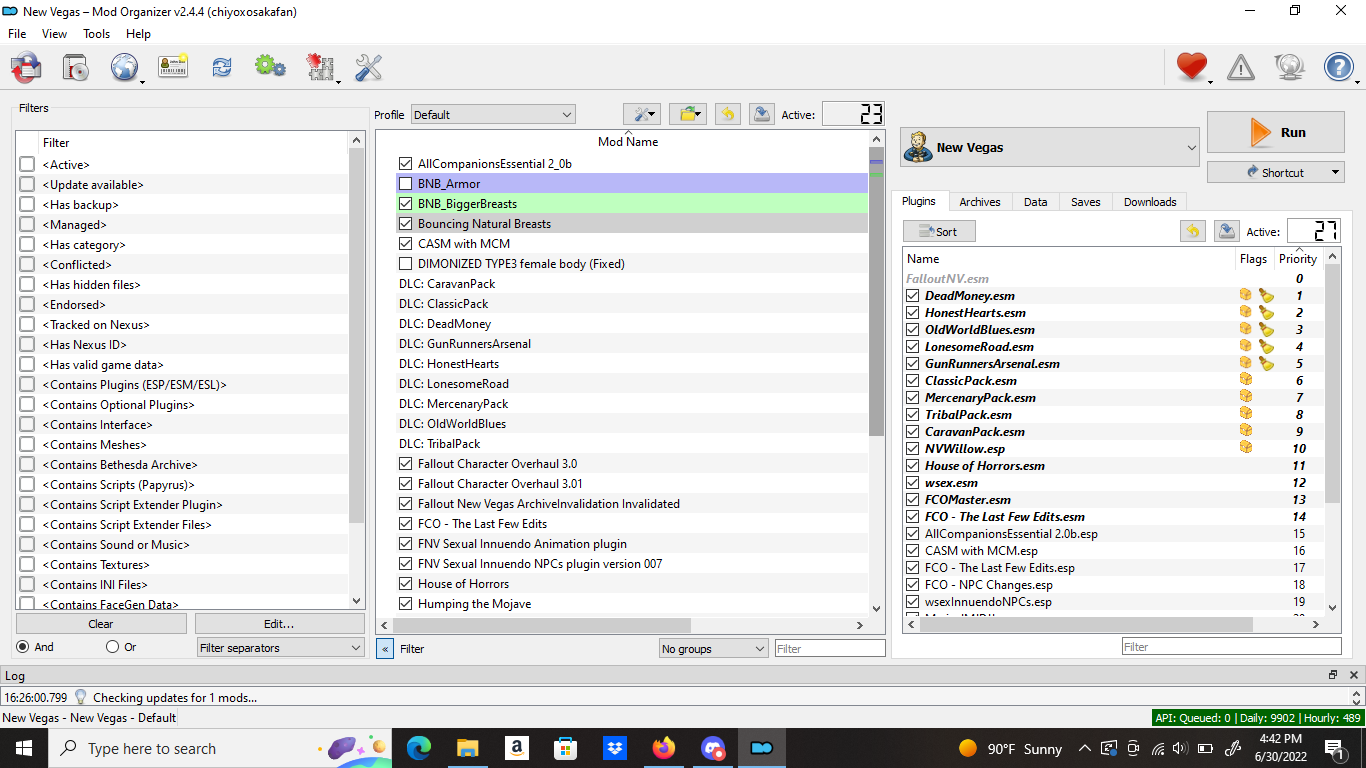Open the No groups dropdown

coord(714,649)
